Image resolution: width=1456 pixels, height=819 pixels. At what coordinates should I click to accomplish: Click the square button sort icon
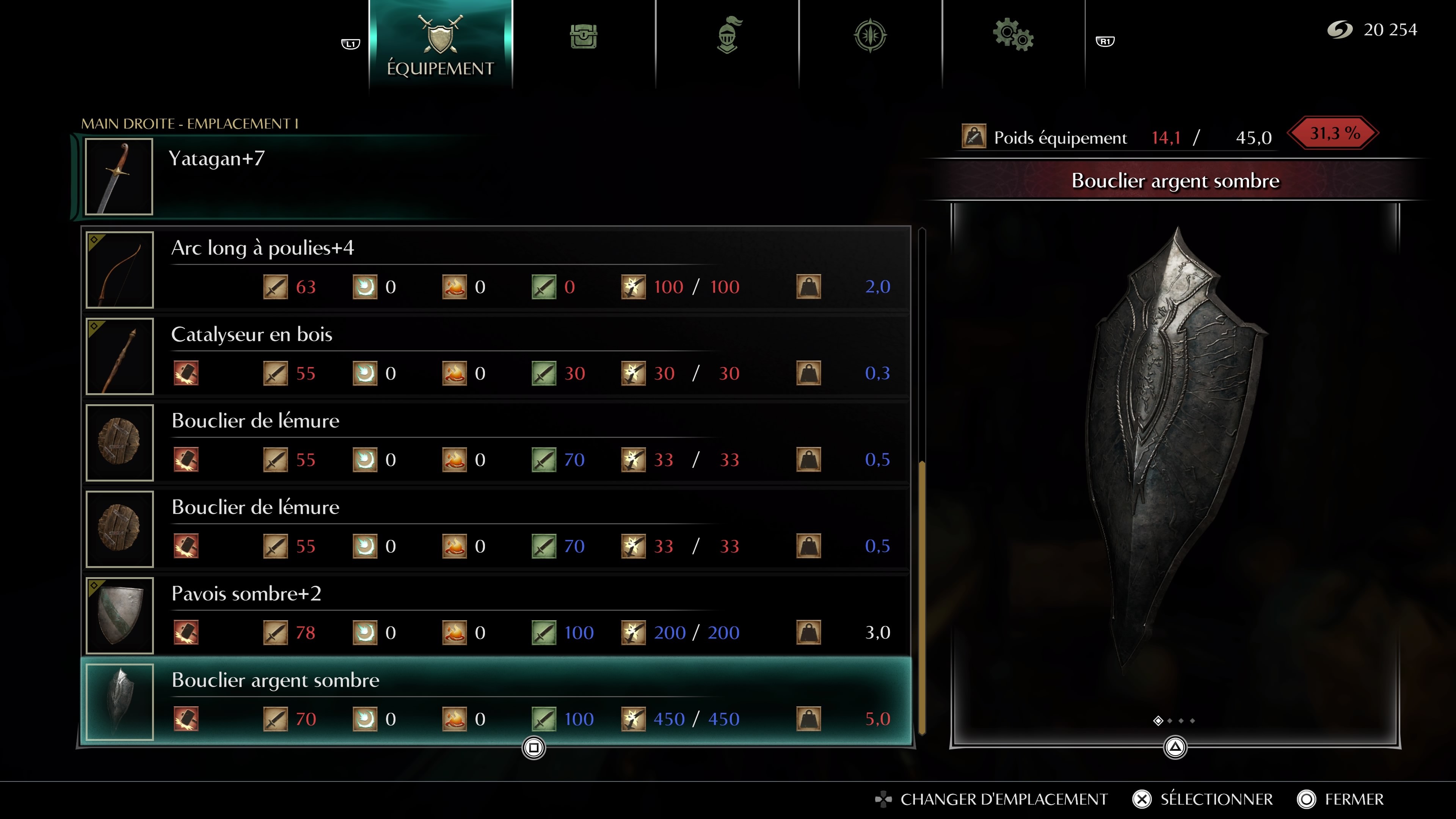coord(533,747)
